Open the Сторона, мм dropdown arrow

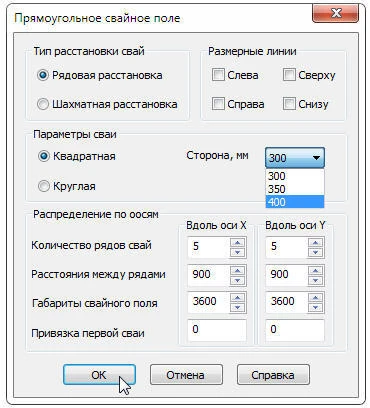coord(316,158)
